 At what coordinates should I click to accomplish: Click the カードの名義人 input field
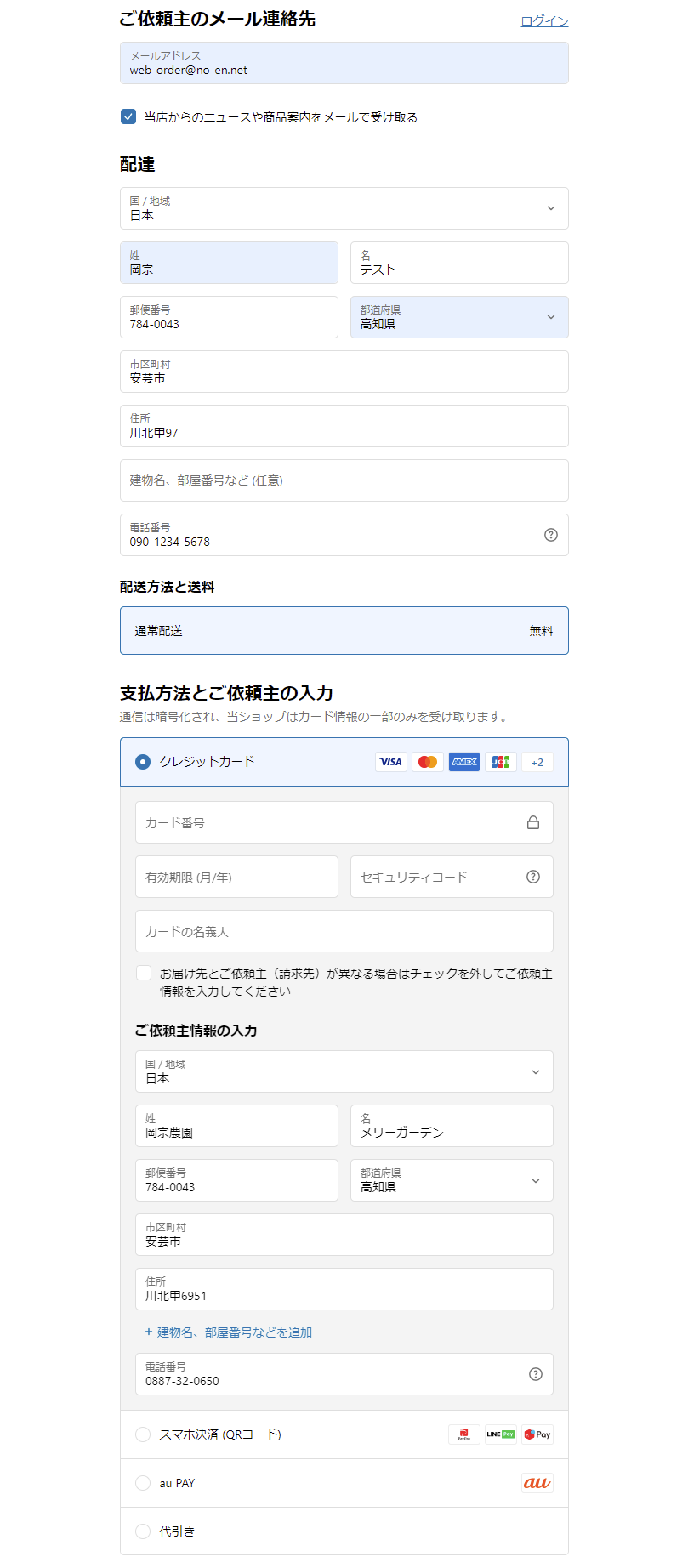click(344, 931)
